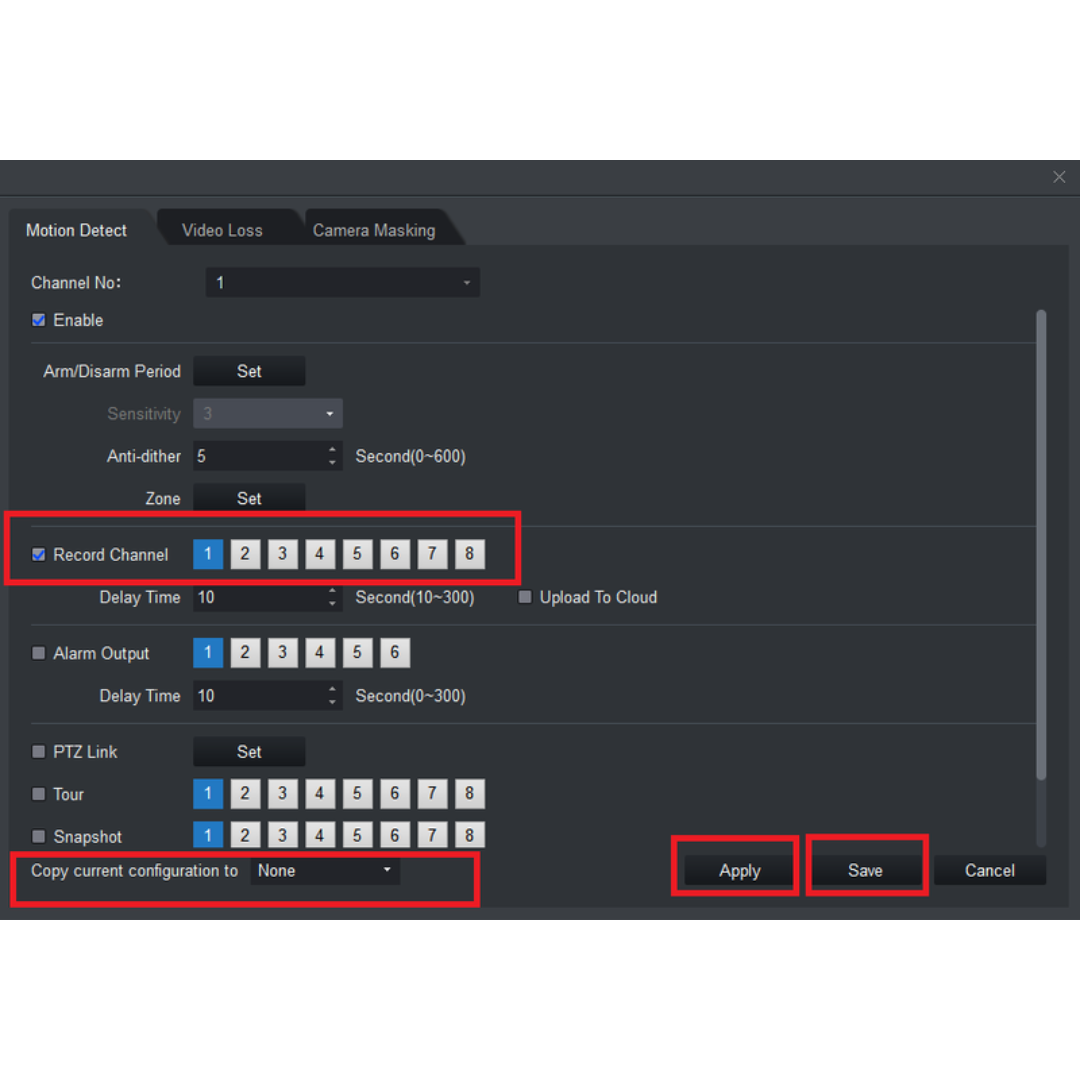Image resolution: width=1080 pixels, height=1080 pixels.
Task: Toggle the Enable checkbox
Action: click(39, 320)
